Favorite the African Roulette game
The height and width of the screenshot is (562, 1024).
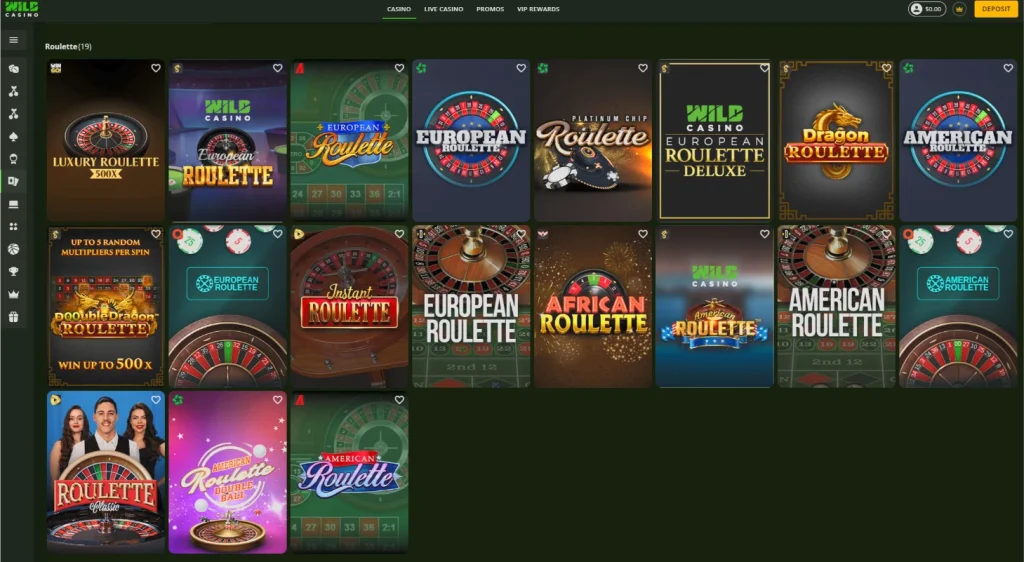pos(643,234)
